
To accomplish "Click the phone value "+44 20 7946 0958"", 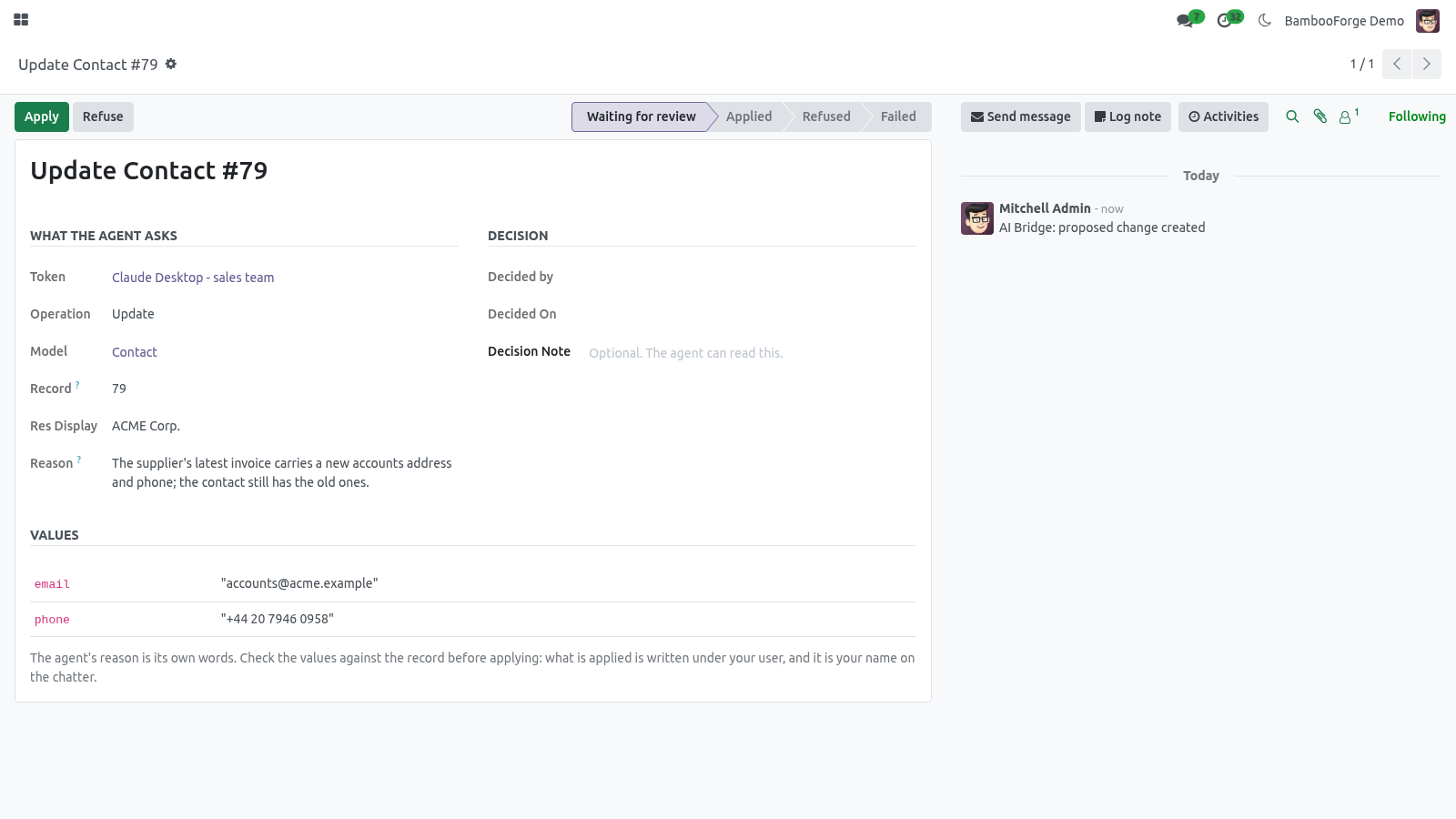I will pos(278,619).
